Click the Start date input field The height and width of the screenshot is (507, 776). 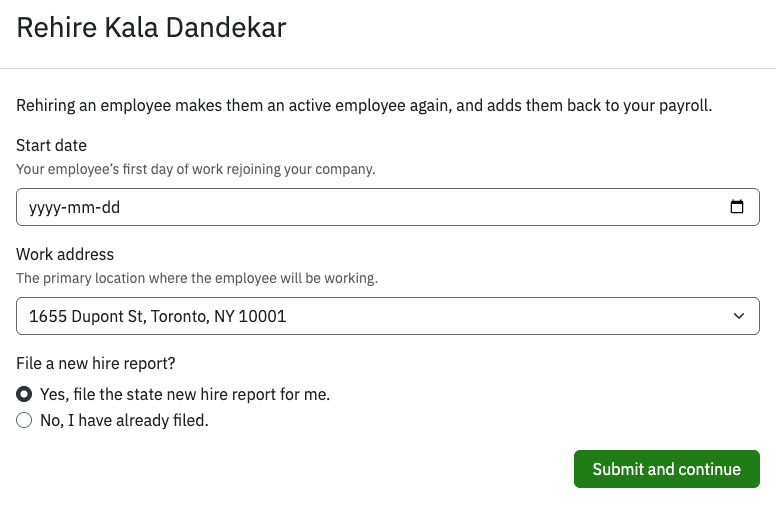380,208
